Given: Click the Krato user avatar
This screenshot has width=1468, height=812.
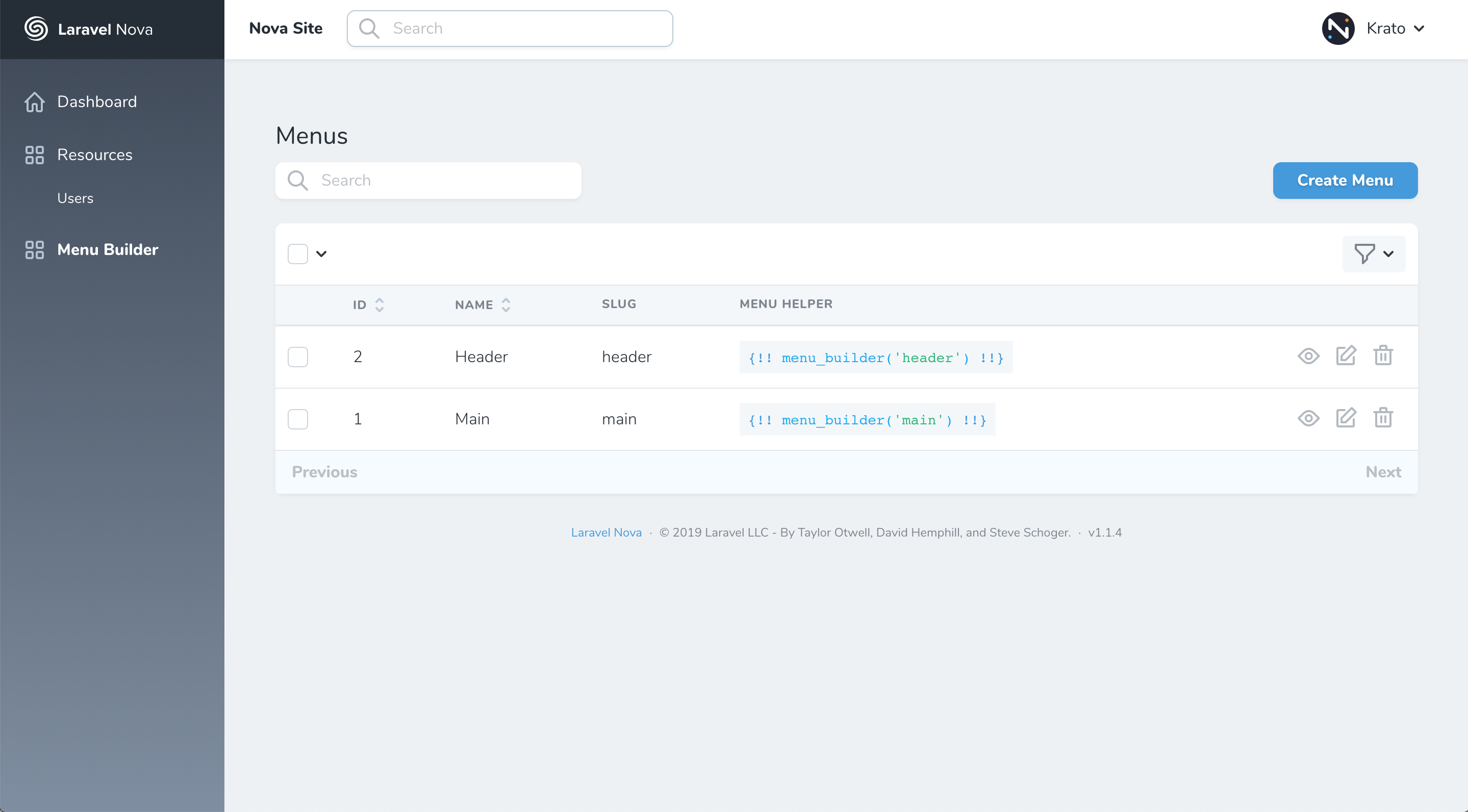Looking at the screenshot, I should pyautogui.click(x=1338, y=29).
